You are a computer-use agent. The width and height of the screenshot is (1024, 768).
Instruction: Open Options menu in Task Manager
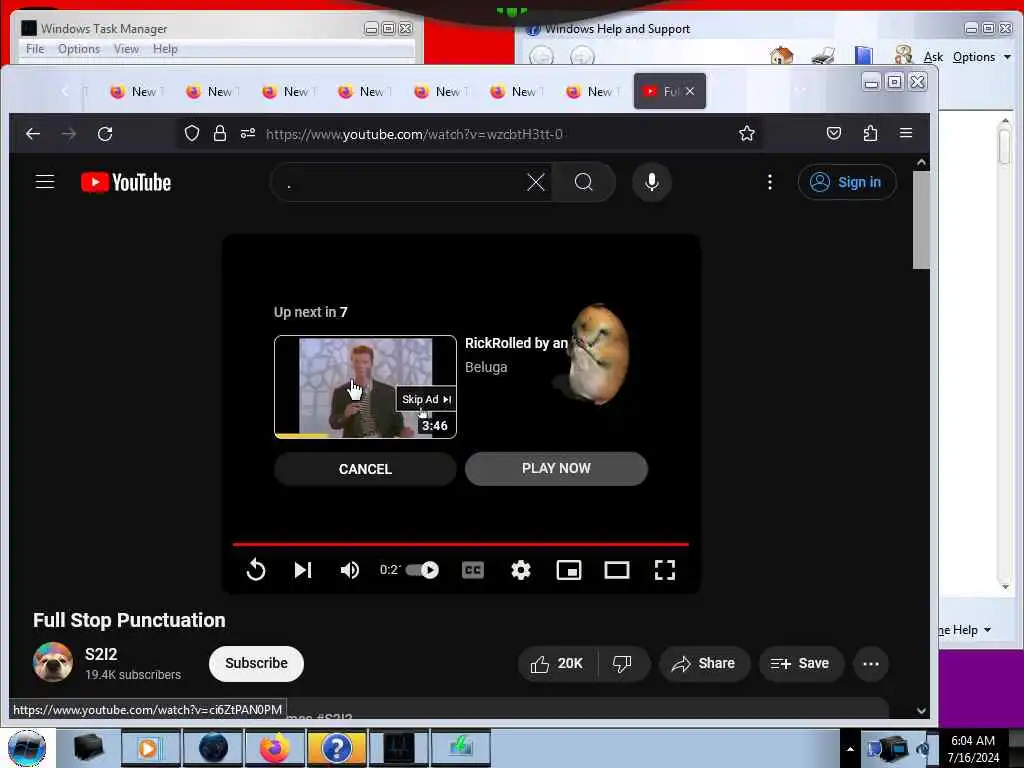pyautogui.click(x=79, y=49)
